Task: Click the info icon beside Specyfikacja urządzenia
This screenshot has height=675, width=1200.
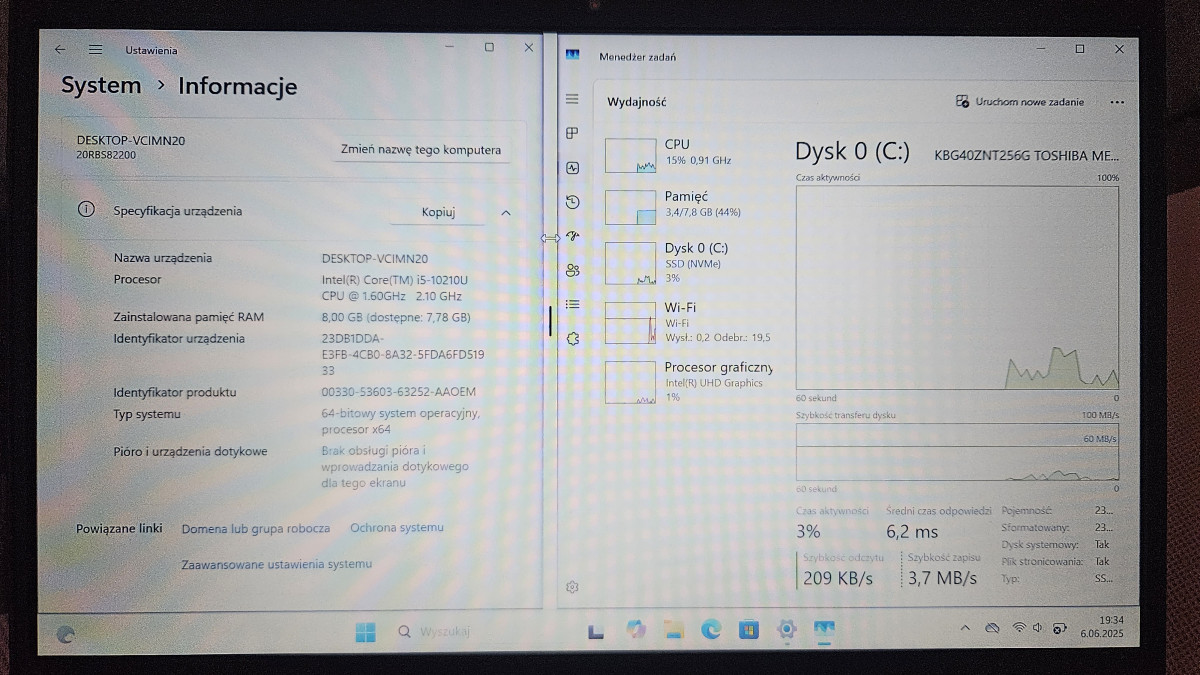Action: click(x=87, y=210)
